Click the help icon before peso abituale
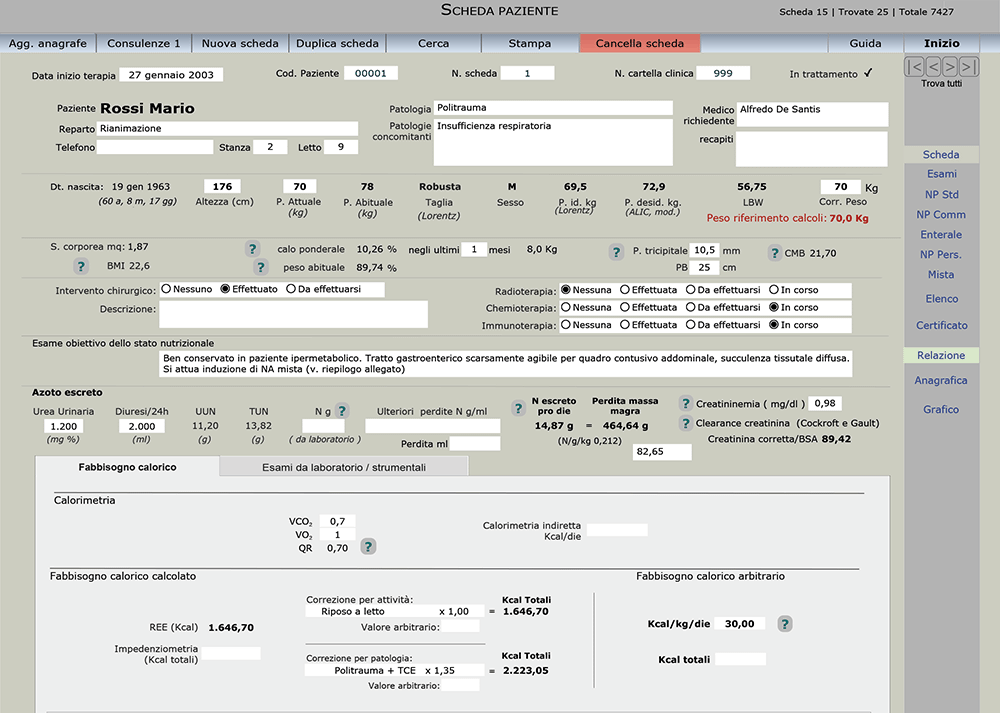1000x713 pixels. click(260, 267)
